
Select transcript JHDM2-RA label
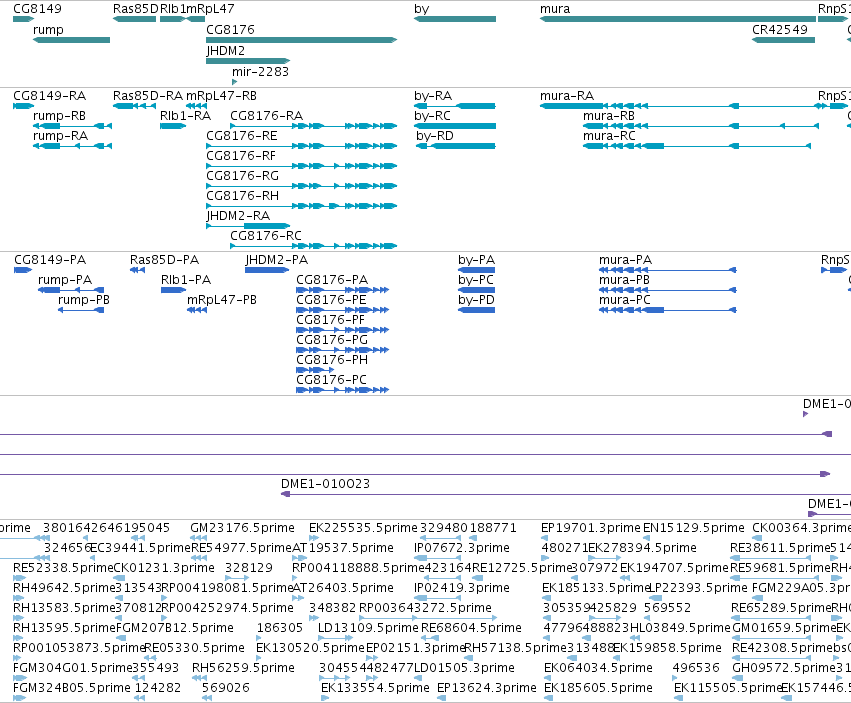tap(238, 216)
